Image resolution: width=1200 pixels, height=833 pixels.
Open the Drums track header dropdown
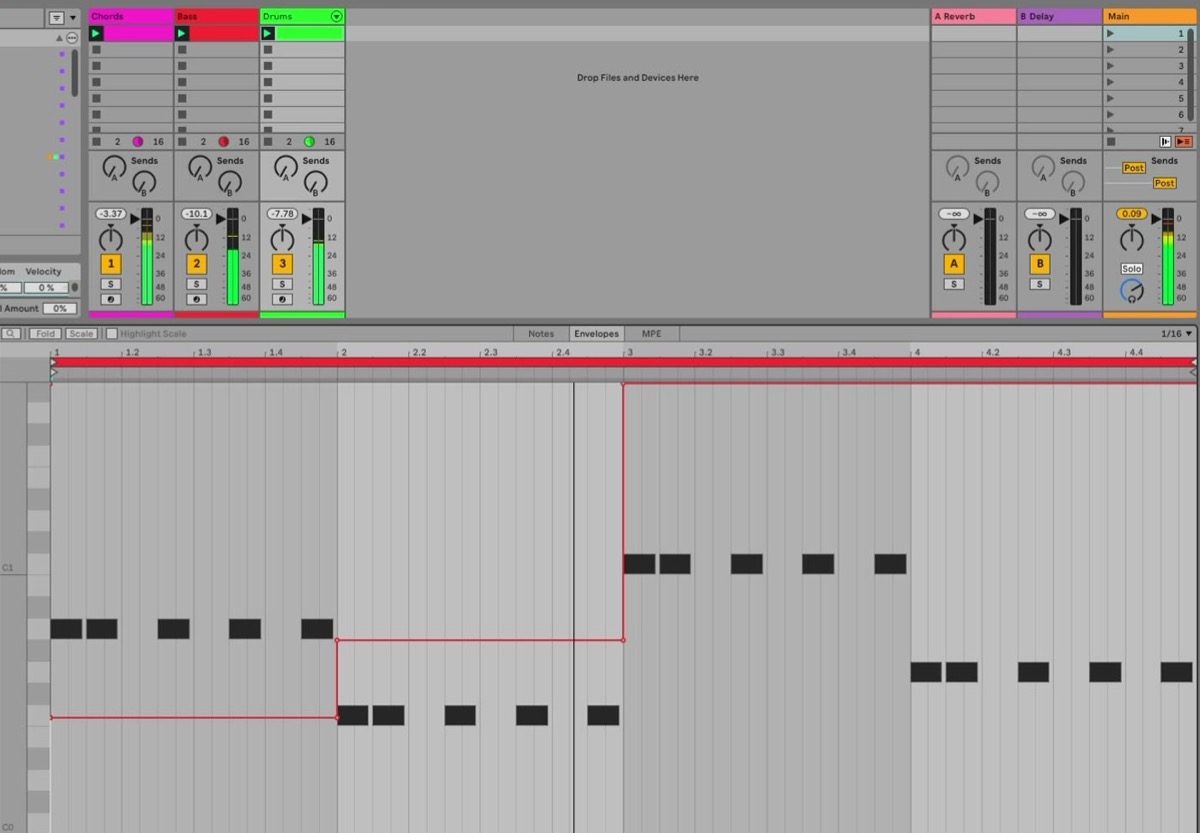click(336, 16)
